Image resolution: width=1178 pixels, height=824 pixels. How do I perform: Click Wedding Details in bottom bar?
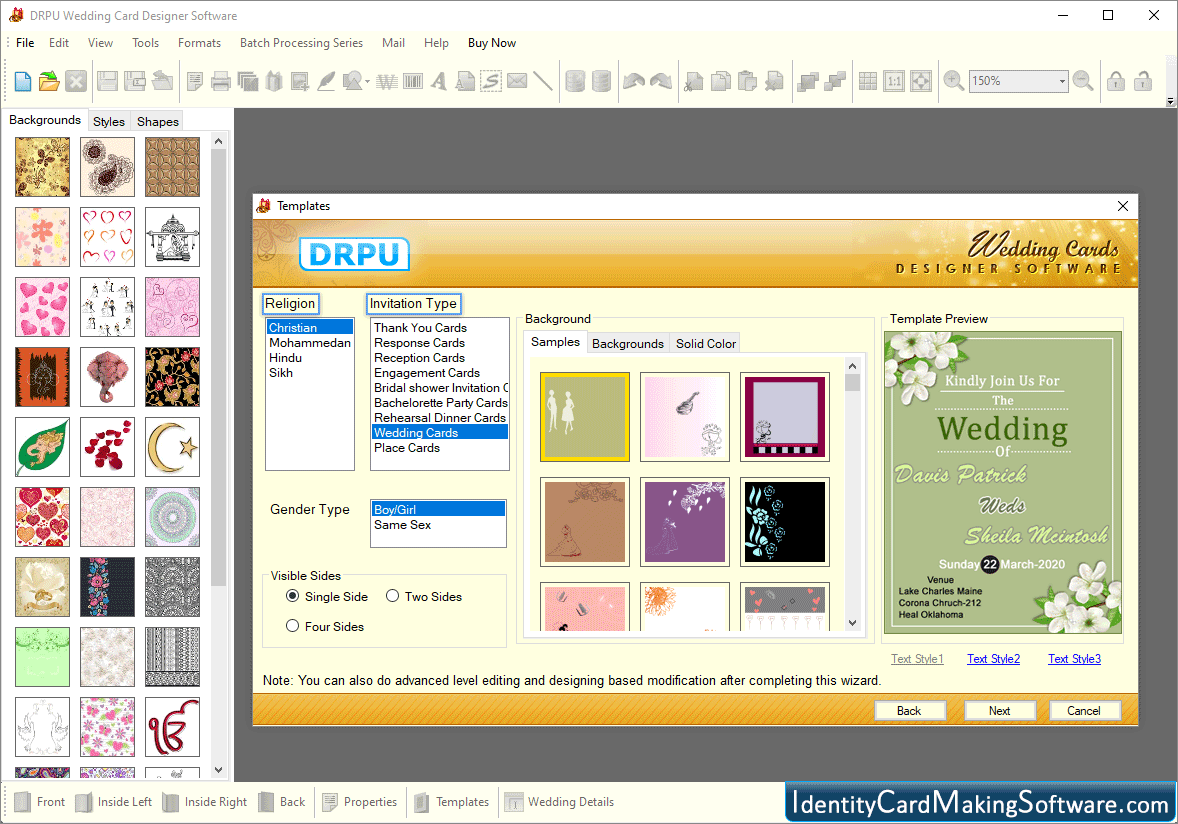point(560,802)
